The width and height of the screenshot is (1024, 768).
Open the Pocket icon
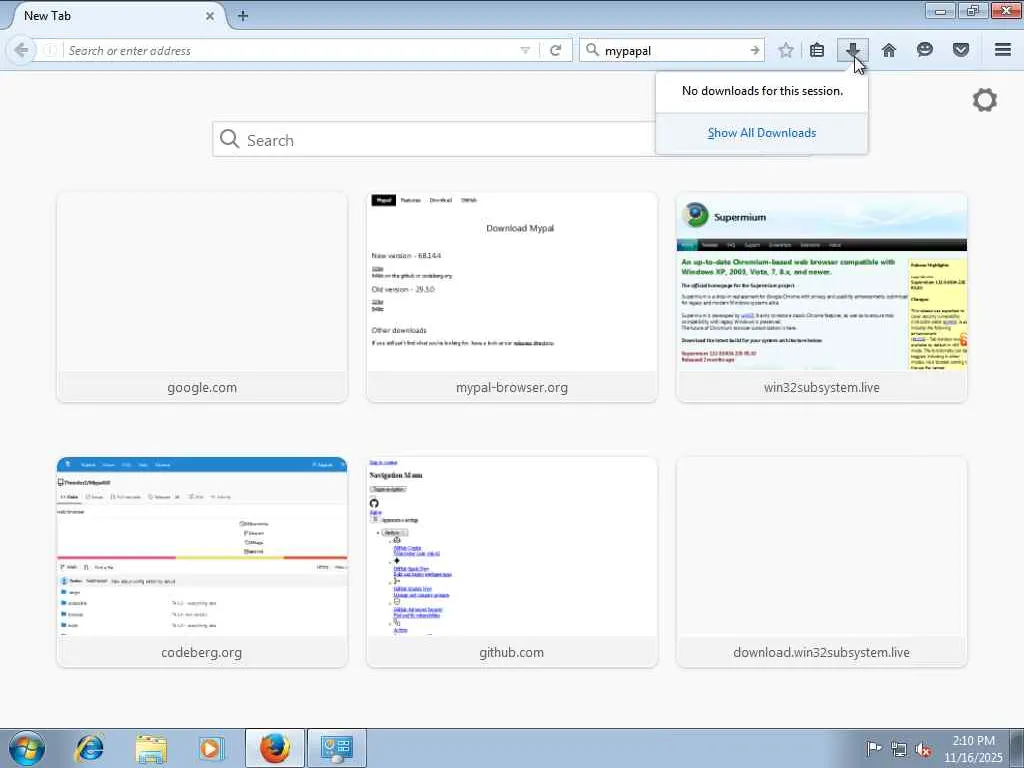pyautogui.click(x=961, y=50)
